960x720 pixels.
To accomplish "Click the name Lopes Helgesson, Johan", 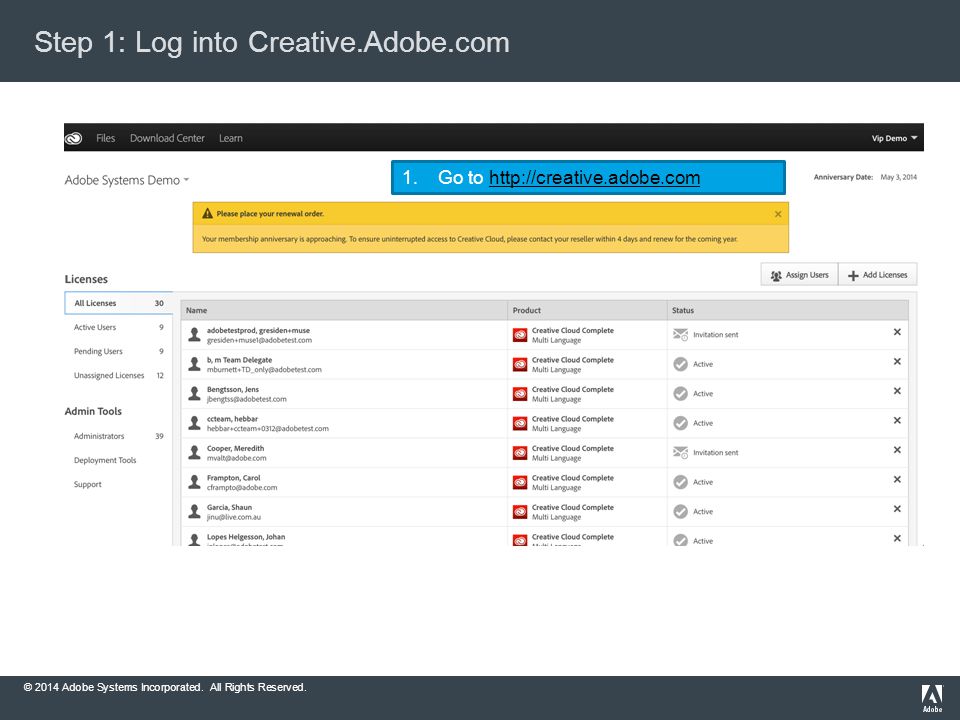I will [246, 537].
